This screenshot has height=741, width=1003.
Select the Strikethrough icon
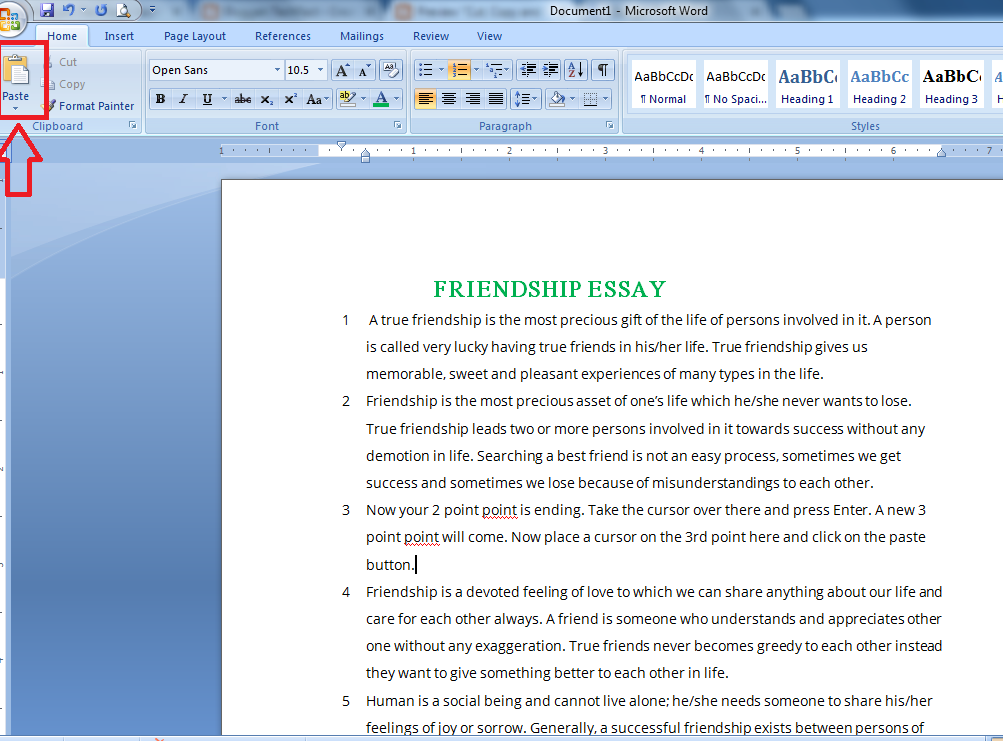(241, 99)
